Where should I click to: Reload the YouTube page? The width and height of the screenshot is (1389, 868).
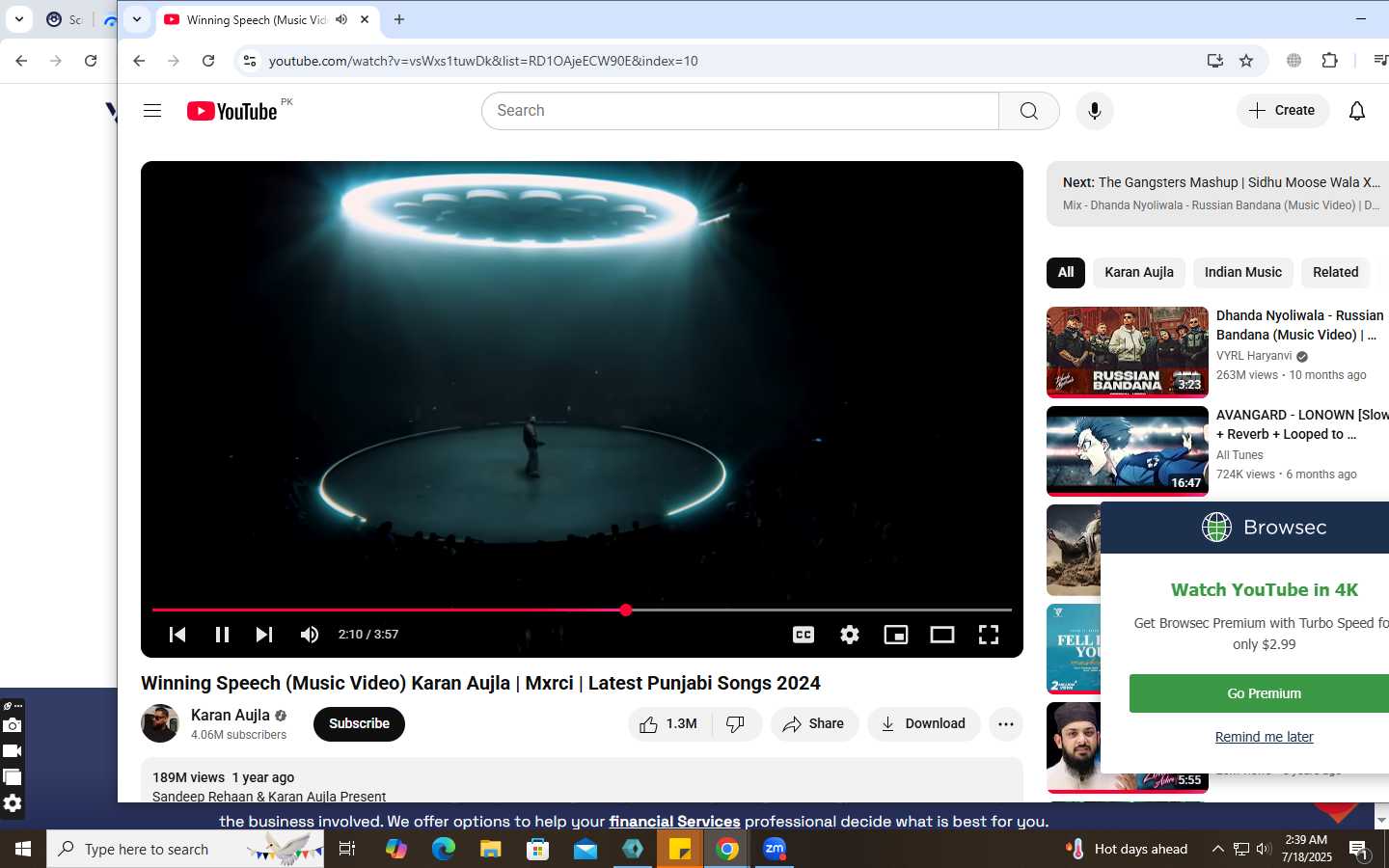tap(208, 61)
